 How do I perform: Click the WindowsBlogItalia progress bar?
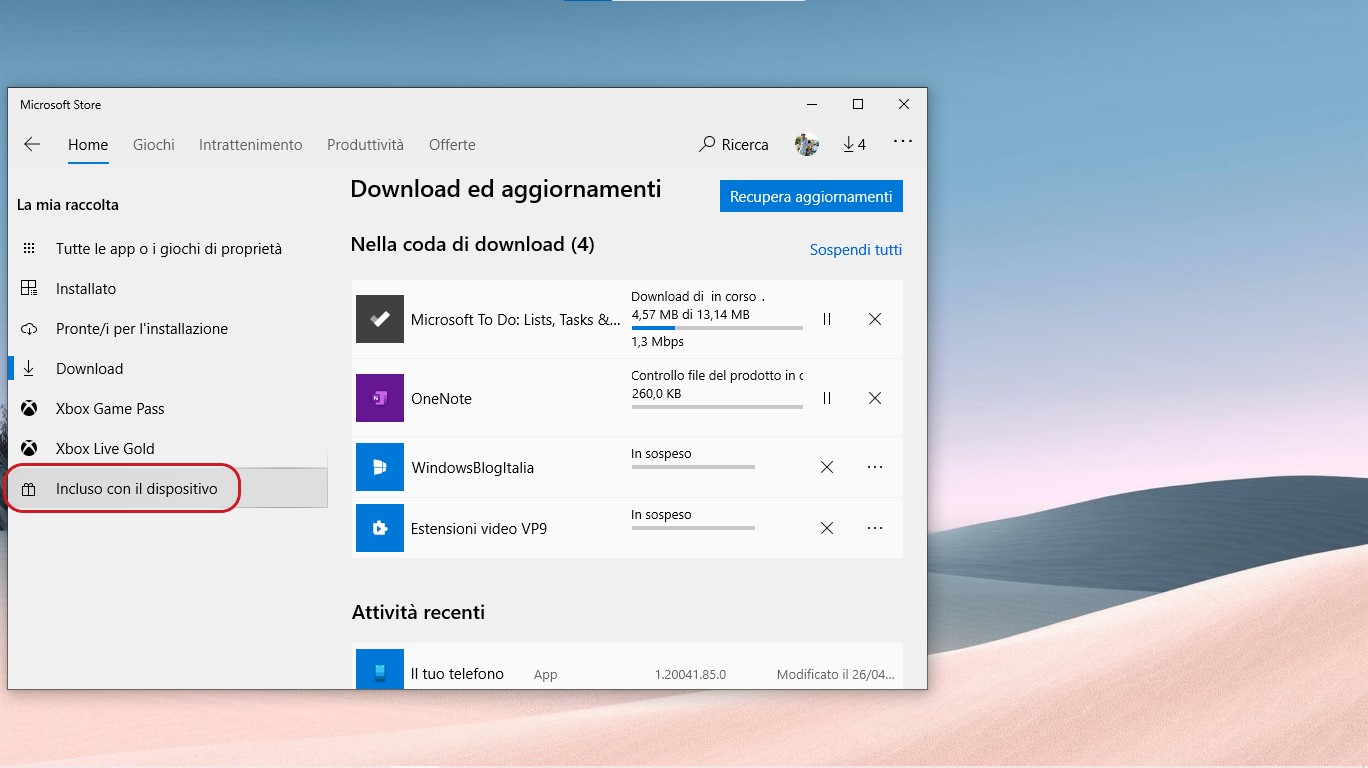693,466
